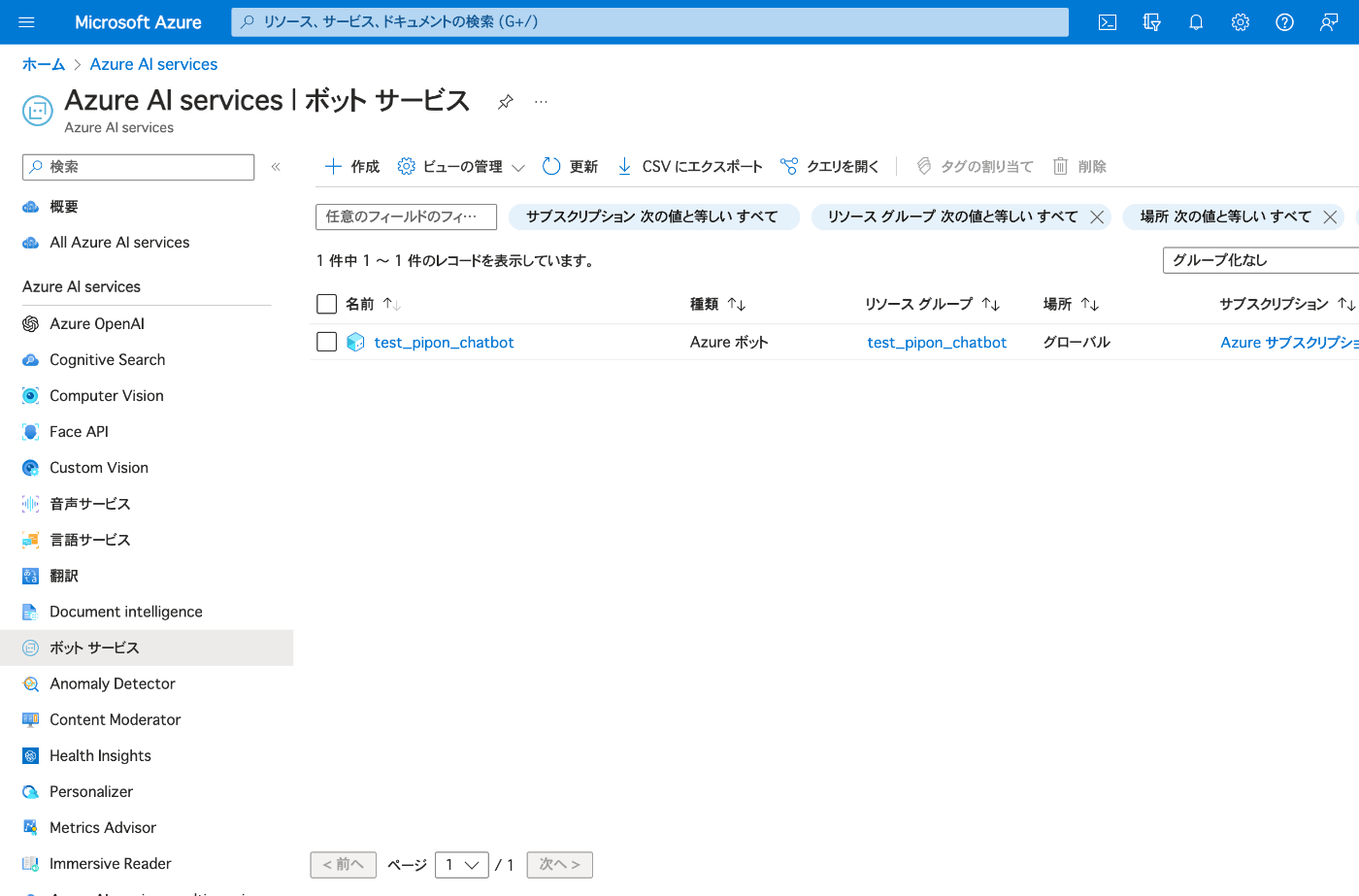The width and height of the screenshot is (1359, 896).
Task: Expand the ビューの管理 dropdown
Action: point(462,167)
